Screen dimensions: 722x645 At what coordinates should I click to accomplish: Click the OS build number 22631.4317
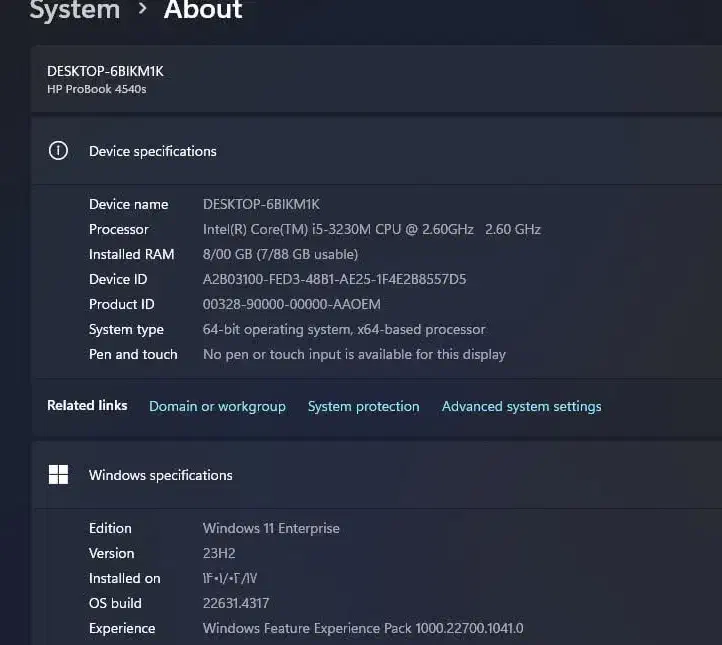[x=235, y=603]
